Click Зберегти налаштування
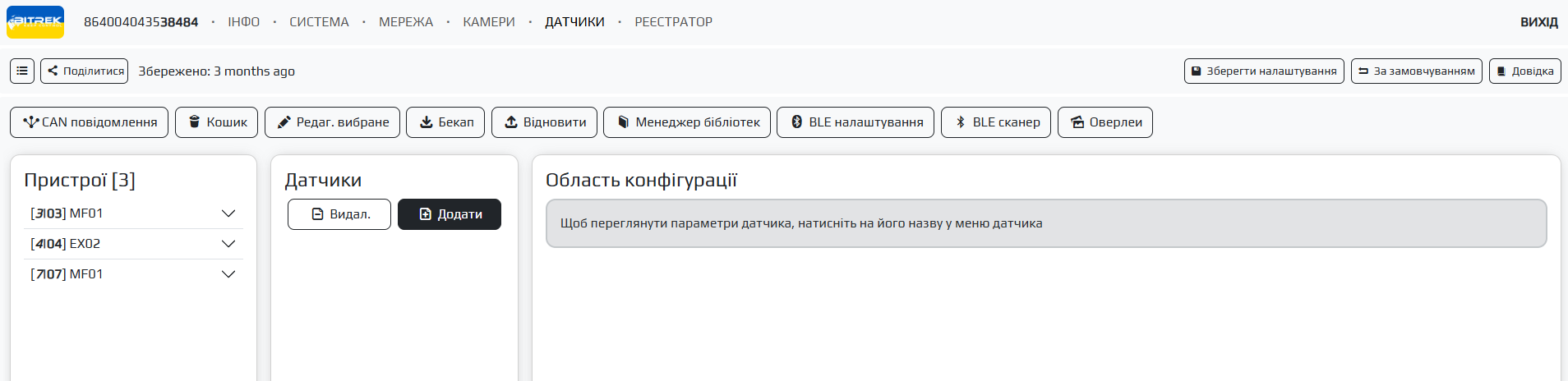Viewport: 1568px width, 381px height. click(x=1264, y=71)
